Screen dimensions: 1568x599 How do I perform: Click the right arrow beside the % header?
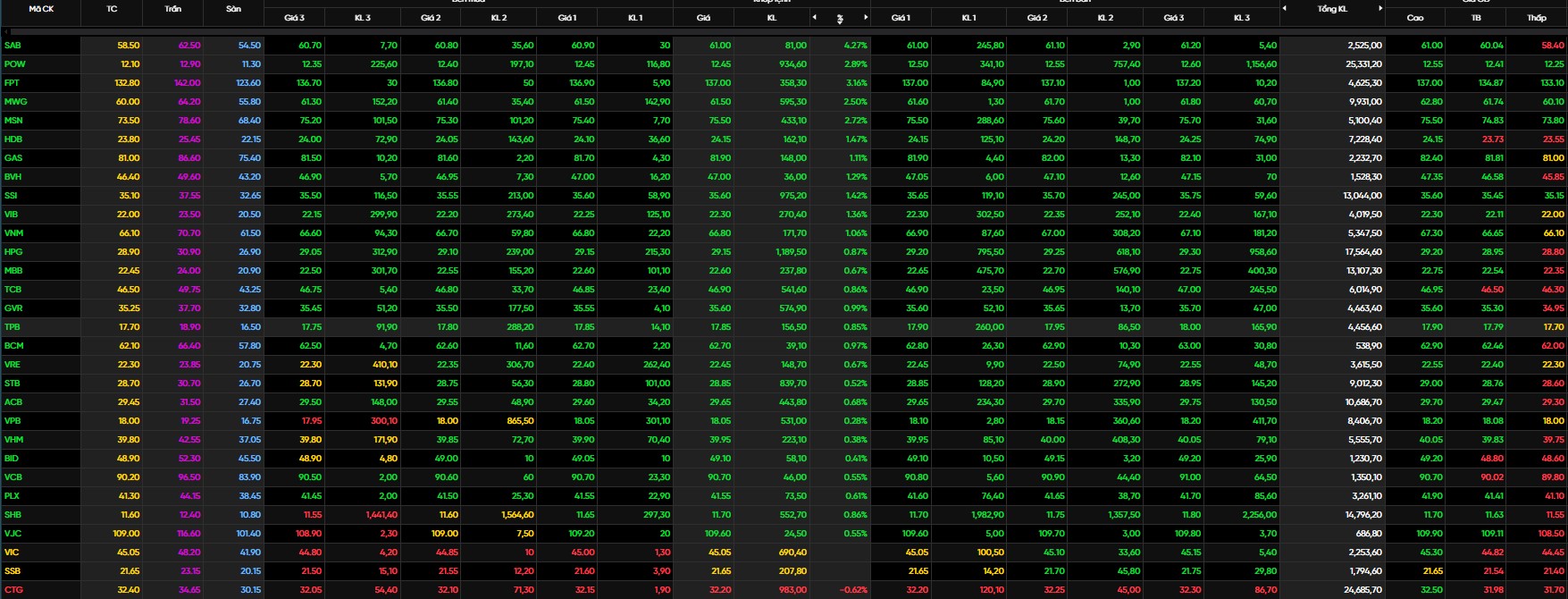point(865,17)
